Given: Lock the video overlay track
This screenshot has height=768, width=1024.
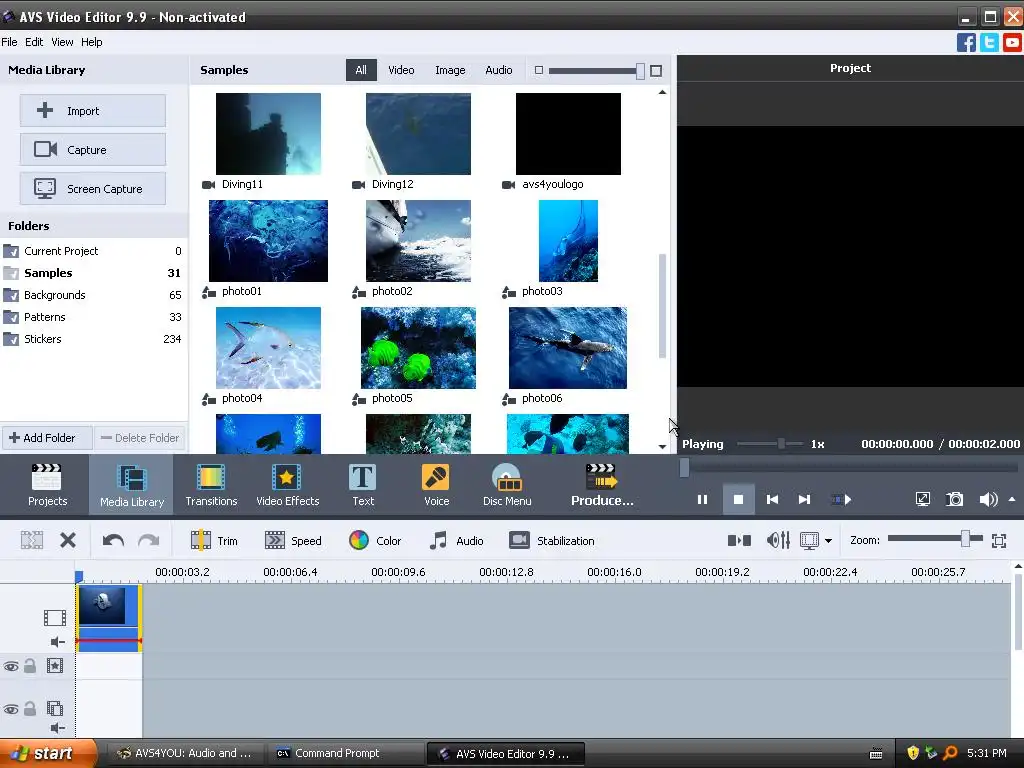Looking at the screenshot, I should 30,709.
